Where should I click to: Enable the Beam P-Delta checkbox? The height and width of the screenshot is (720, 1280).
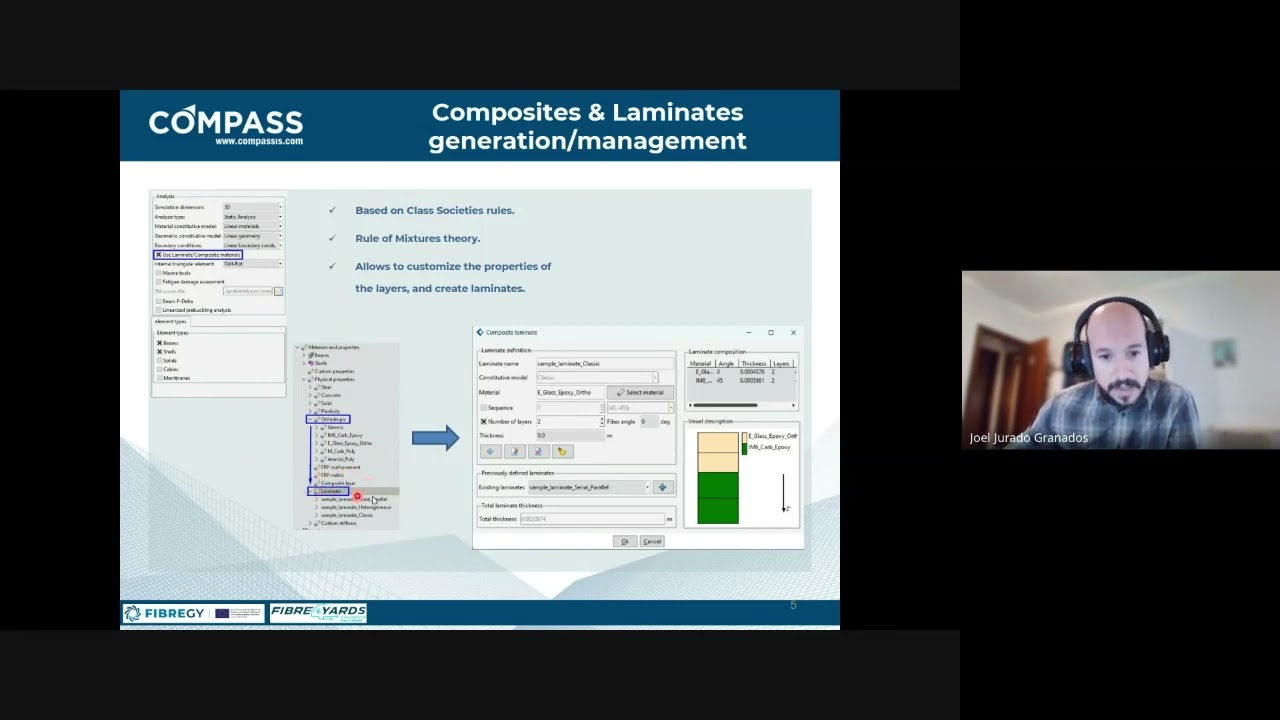coord(158,301)
